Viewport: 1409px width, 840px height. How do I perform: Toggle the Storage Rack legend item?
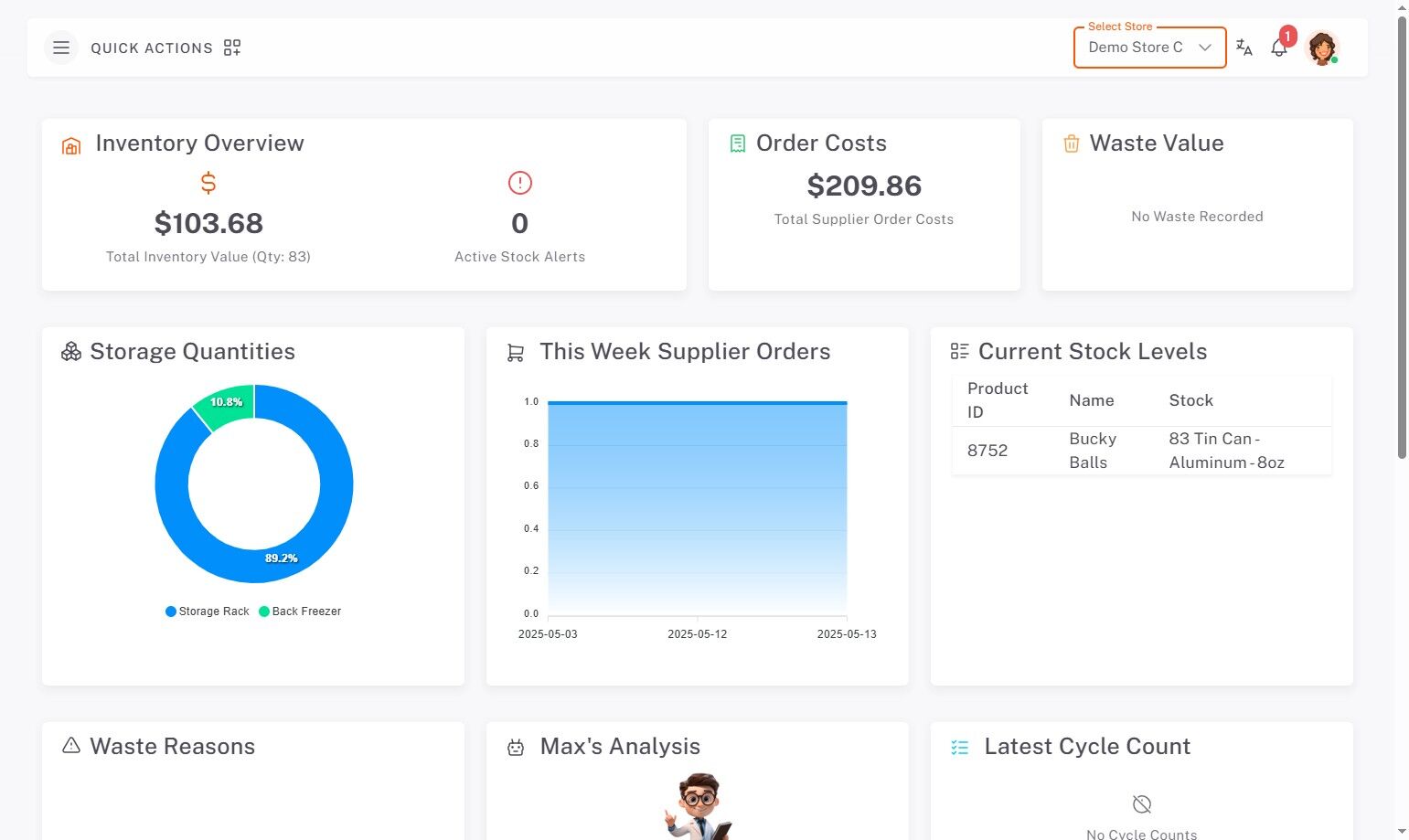(208, 611)
